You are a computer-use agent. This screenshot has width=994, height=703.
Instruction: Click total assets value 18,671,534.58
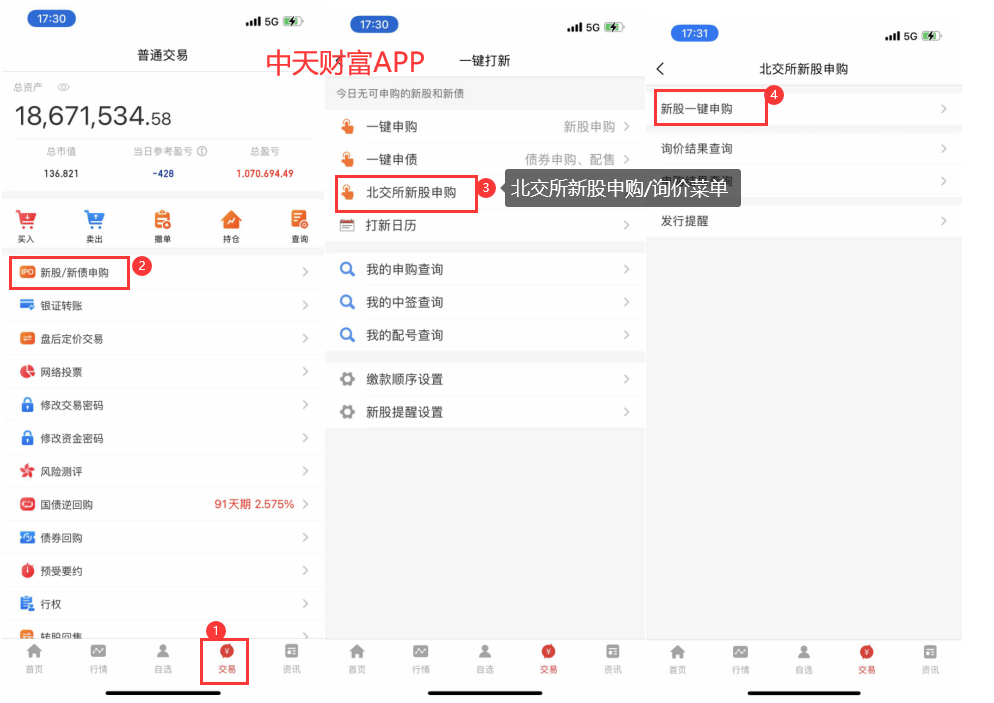point(93,117)
